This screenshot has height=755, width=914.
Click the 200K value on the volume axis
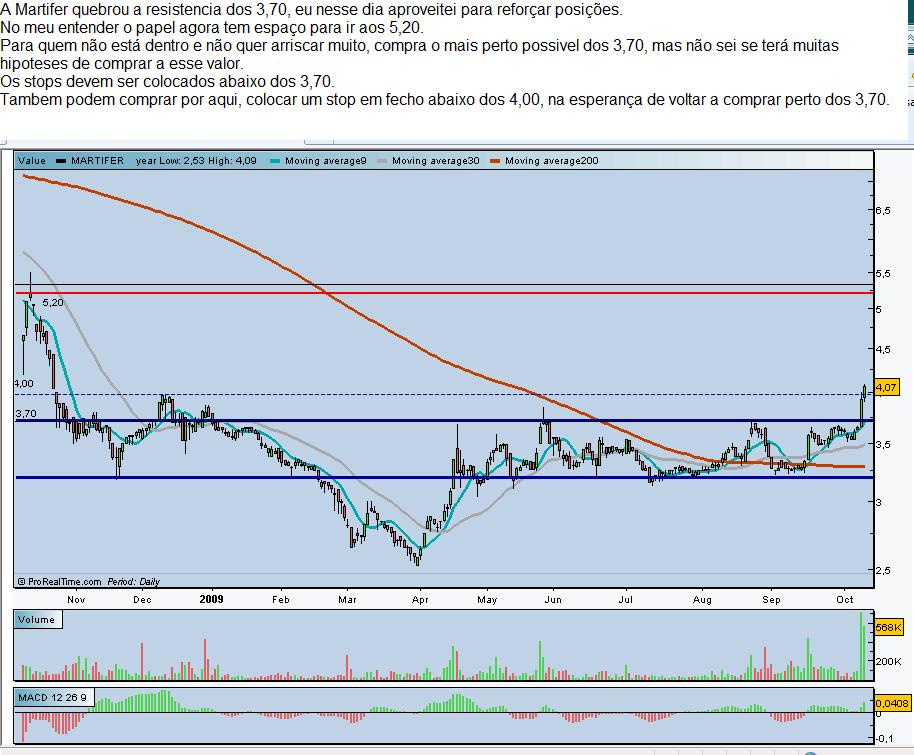click(x=888, y=661)
